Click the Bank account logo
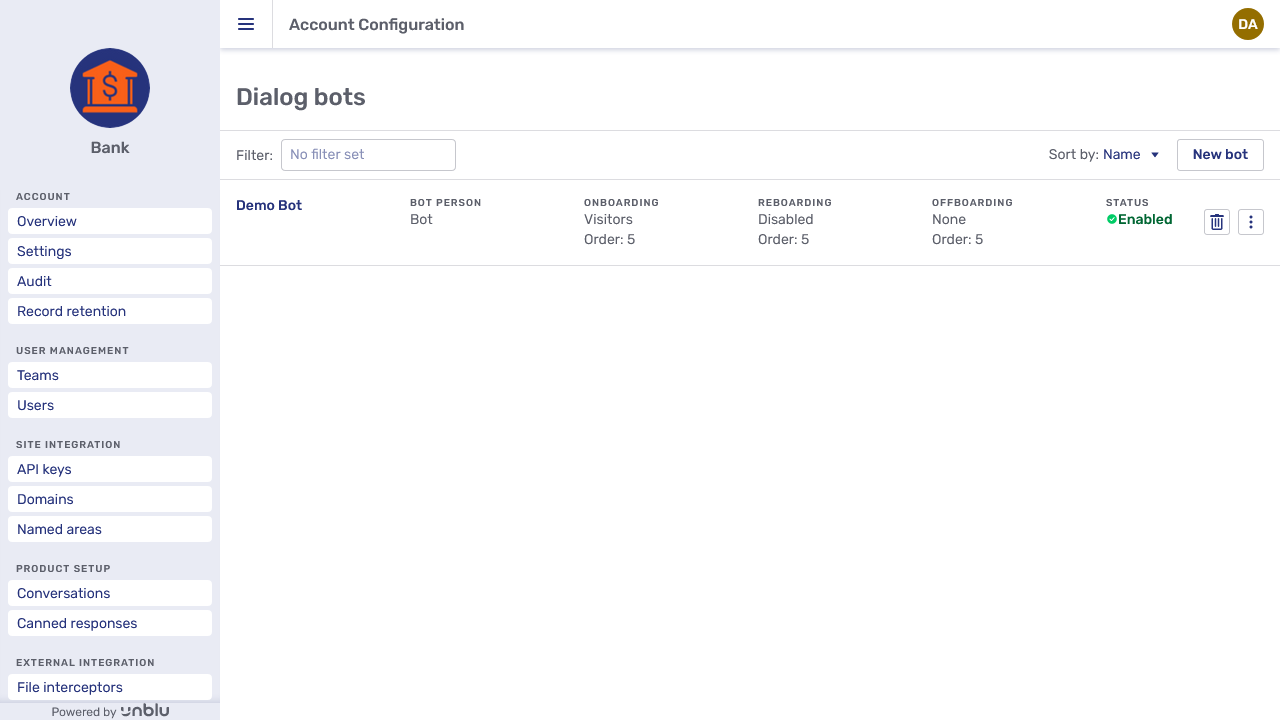Viewport: 1280px width, 720px height. pos(109,88)
